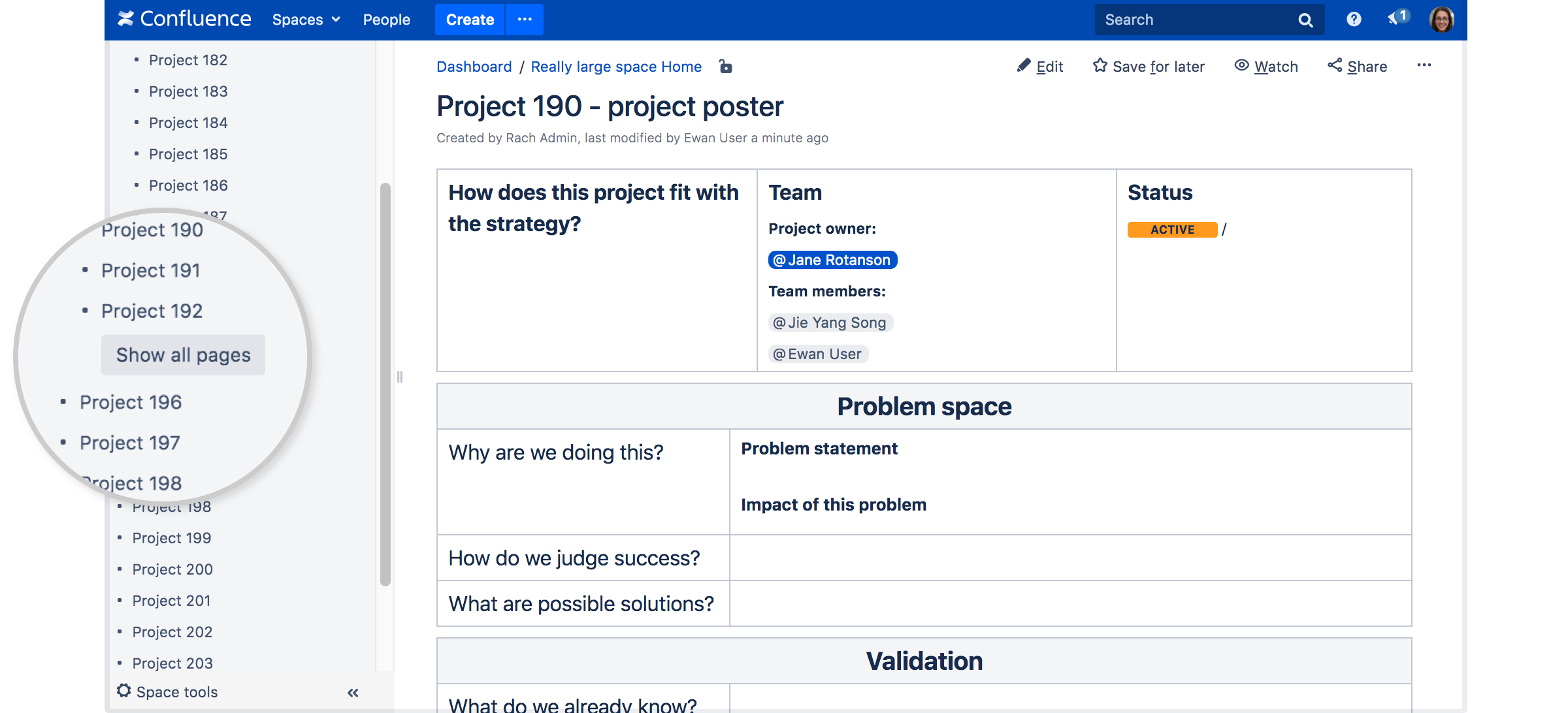Click the Team column heading
Viewport: 1568px width, 713px height.
click(x=795, y=193)
